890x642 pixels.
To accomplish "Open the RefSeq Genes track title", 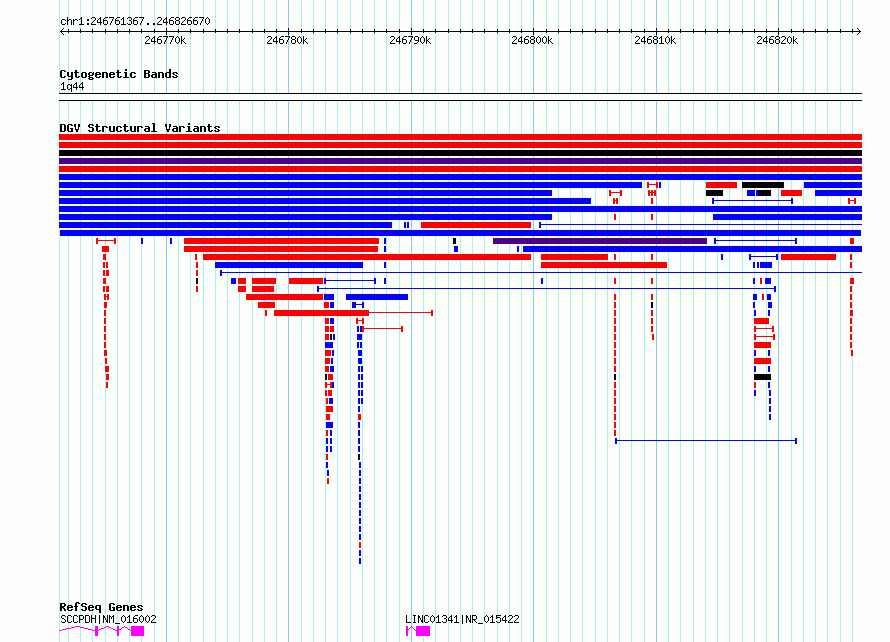I will (x=101, y=607).
